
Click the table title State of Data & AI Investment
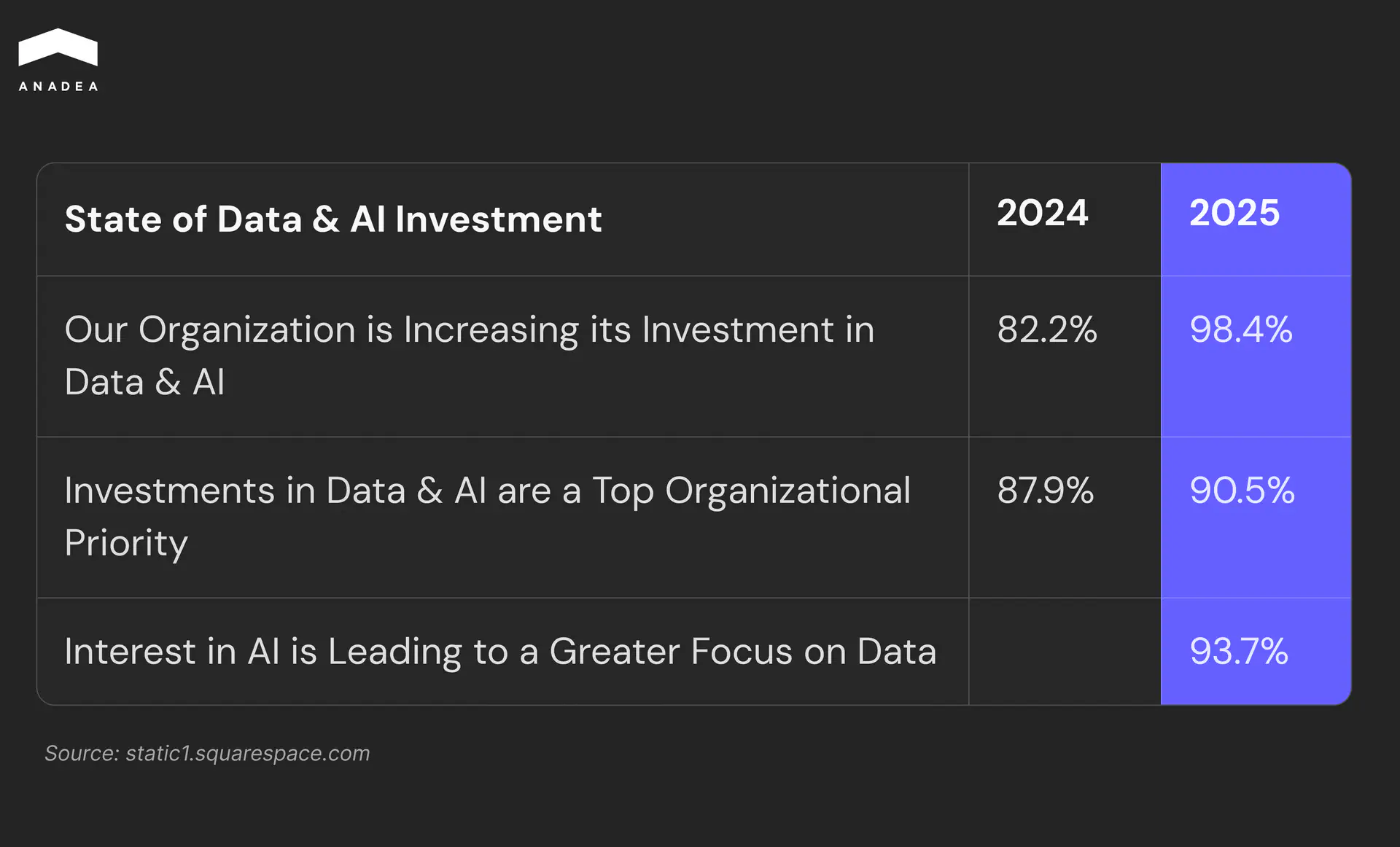[x=333, y=219]
